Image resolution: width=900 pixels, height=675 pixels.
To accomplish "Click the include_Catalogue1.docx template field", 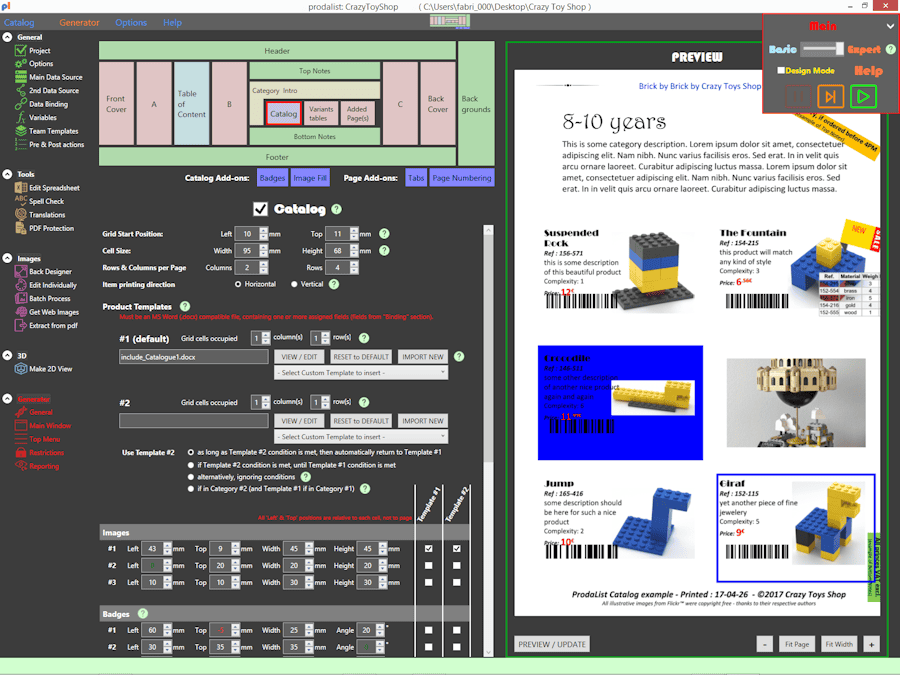I will (193, 356).
